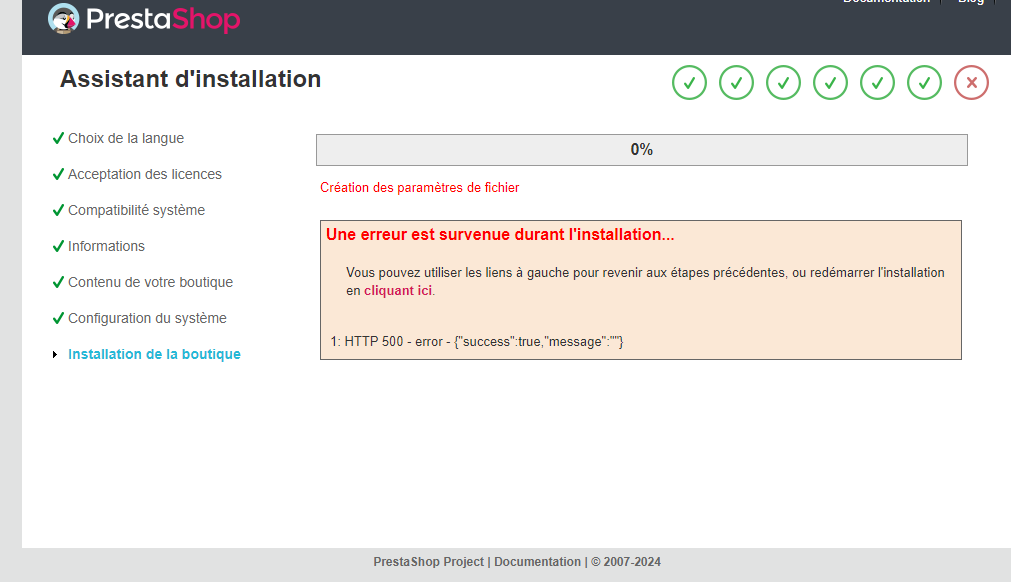Click the fourth green checkmark step circle

(830, 82)
